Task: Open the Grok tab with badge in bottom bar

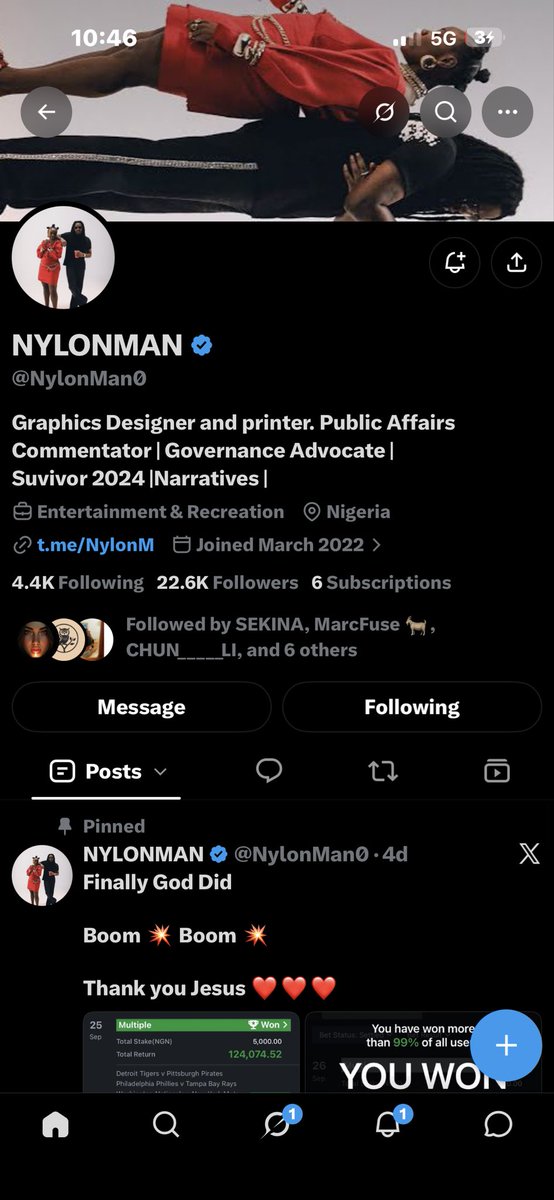Action: 277,1122
